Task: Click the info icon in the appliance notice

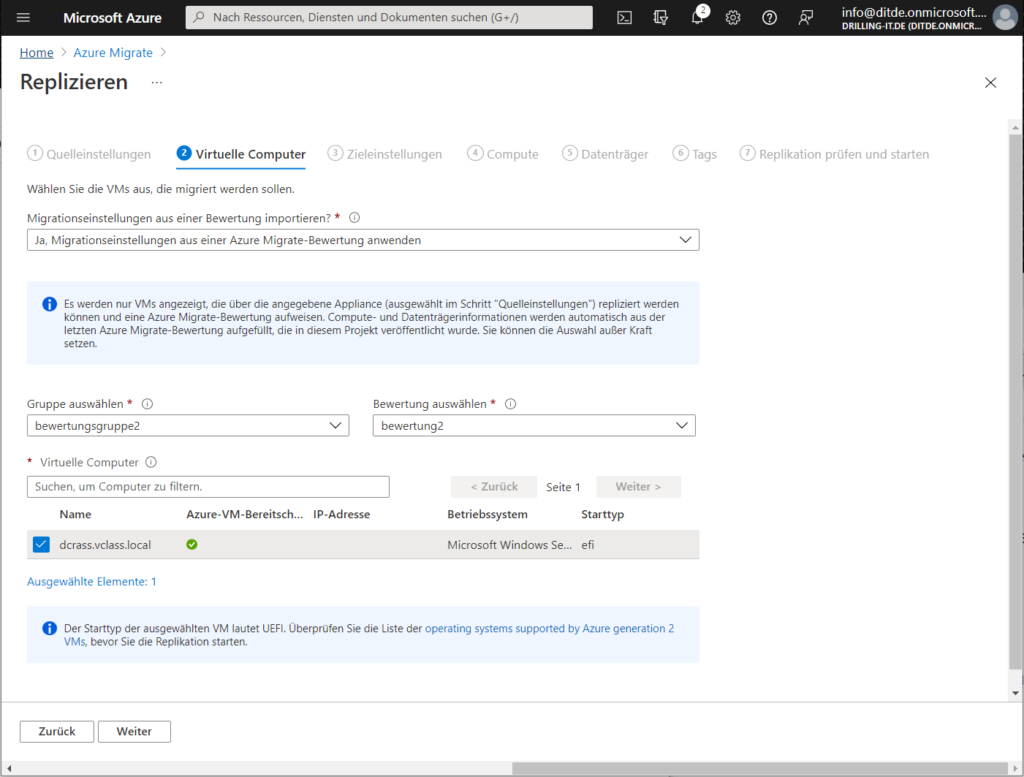Action: (50, 304)
